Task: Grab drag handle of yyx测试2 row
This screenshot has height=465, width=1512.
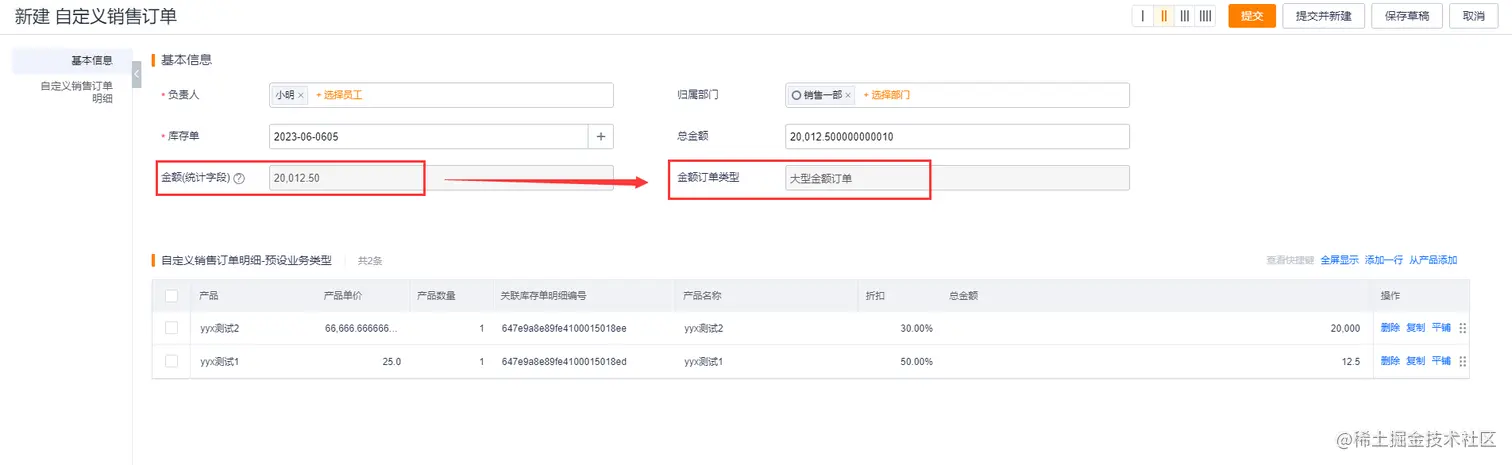Action: 1463,328
